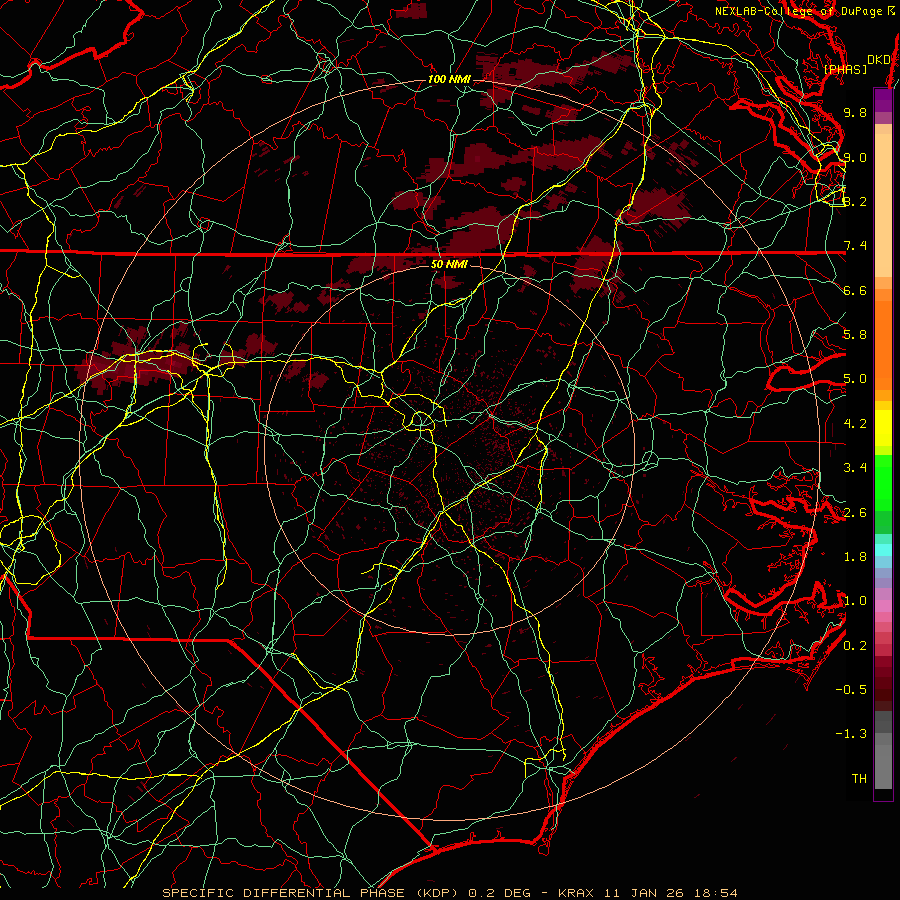This screenshot has width=900, height=900.
Task: Click the 6.6 value on color scale
Action: click(855, 290)
